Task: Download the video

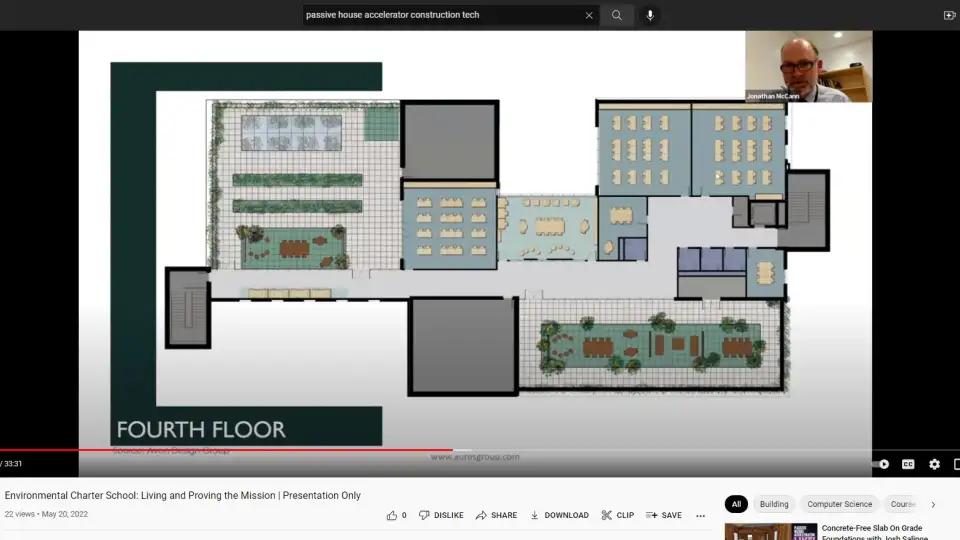Action: coord(559,515)
